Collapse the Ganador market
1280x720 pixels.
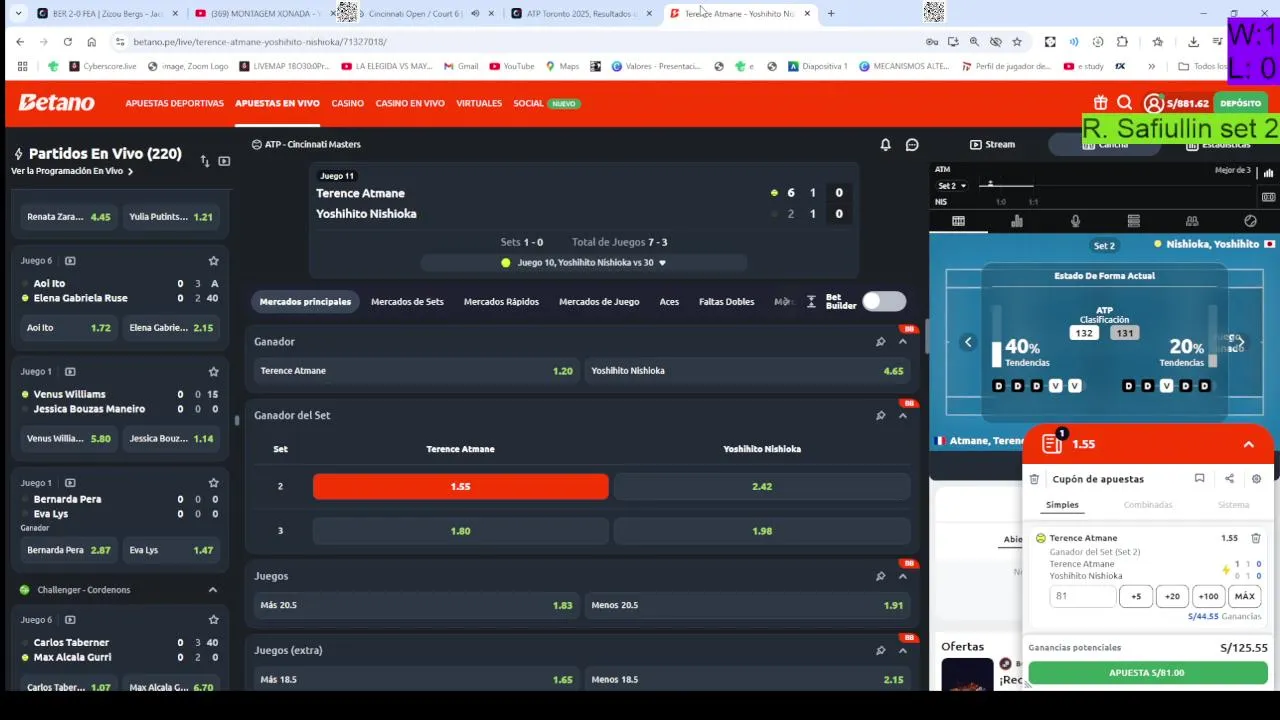click(903, 342)
